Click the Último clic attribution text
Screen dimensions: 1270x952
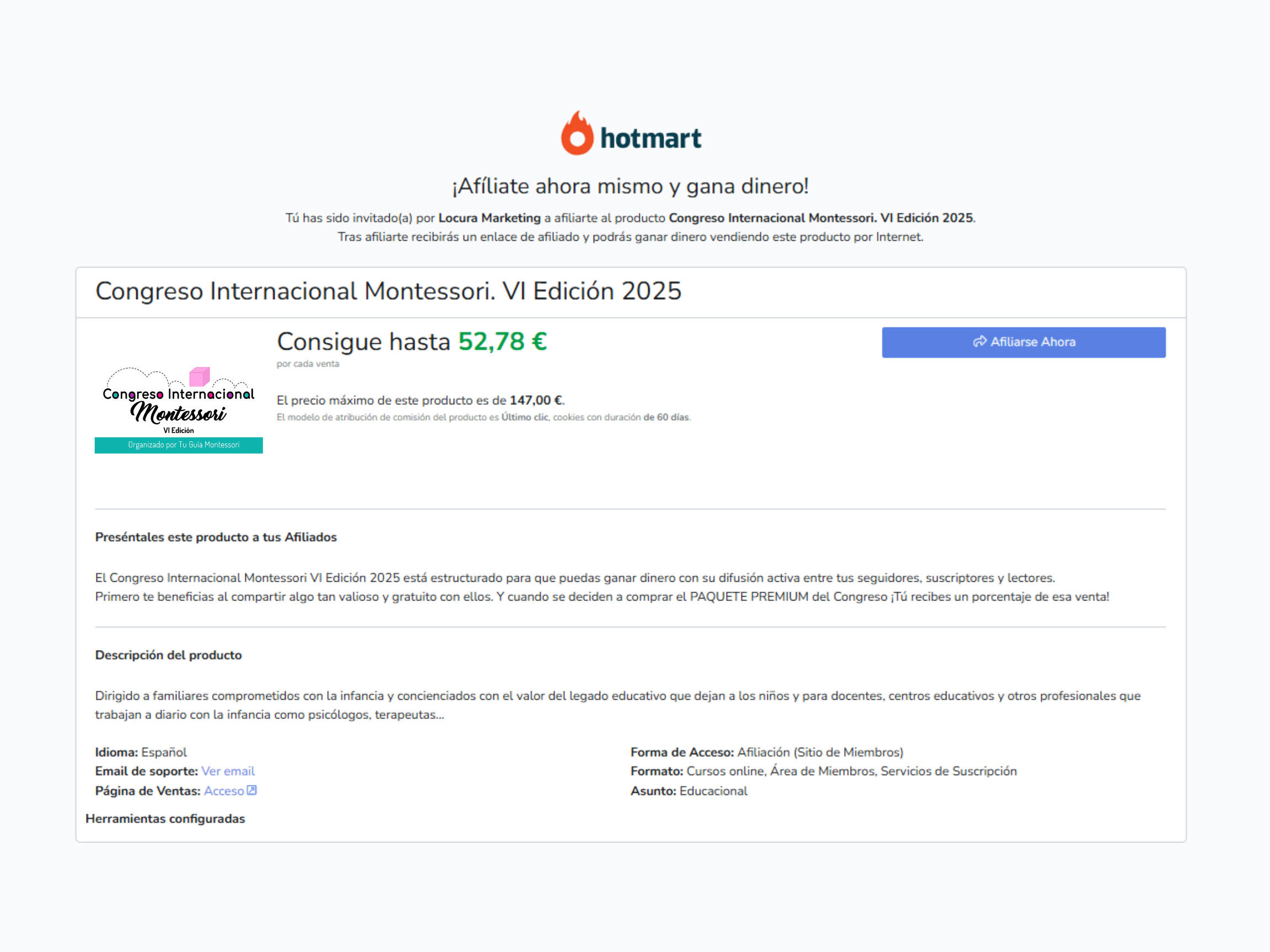pyautogui.click(x=524, y=418)
